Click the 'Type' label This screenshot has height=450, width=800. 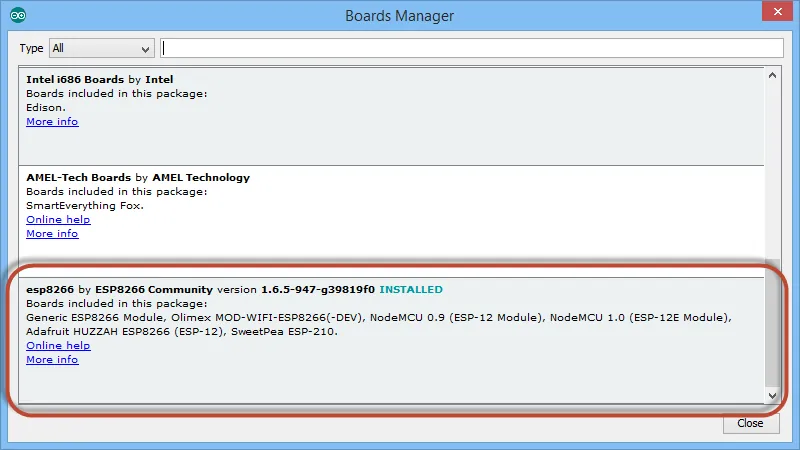pyautogui.click(x=31, y=48)
